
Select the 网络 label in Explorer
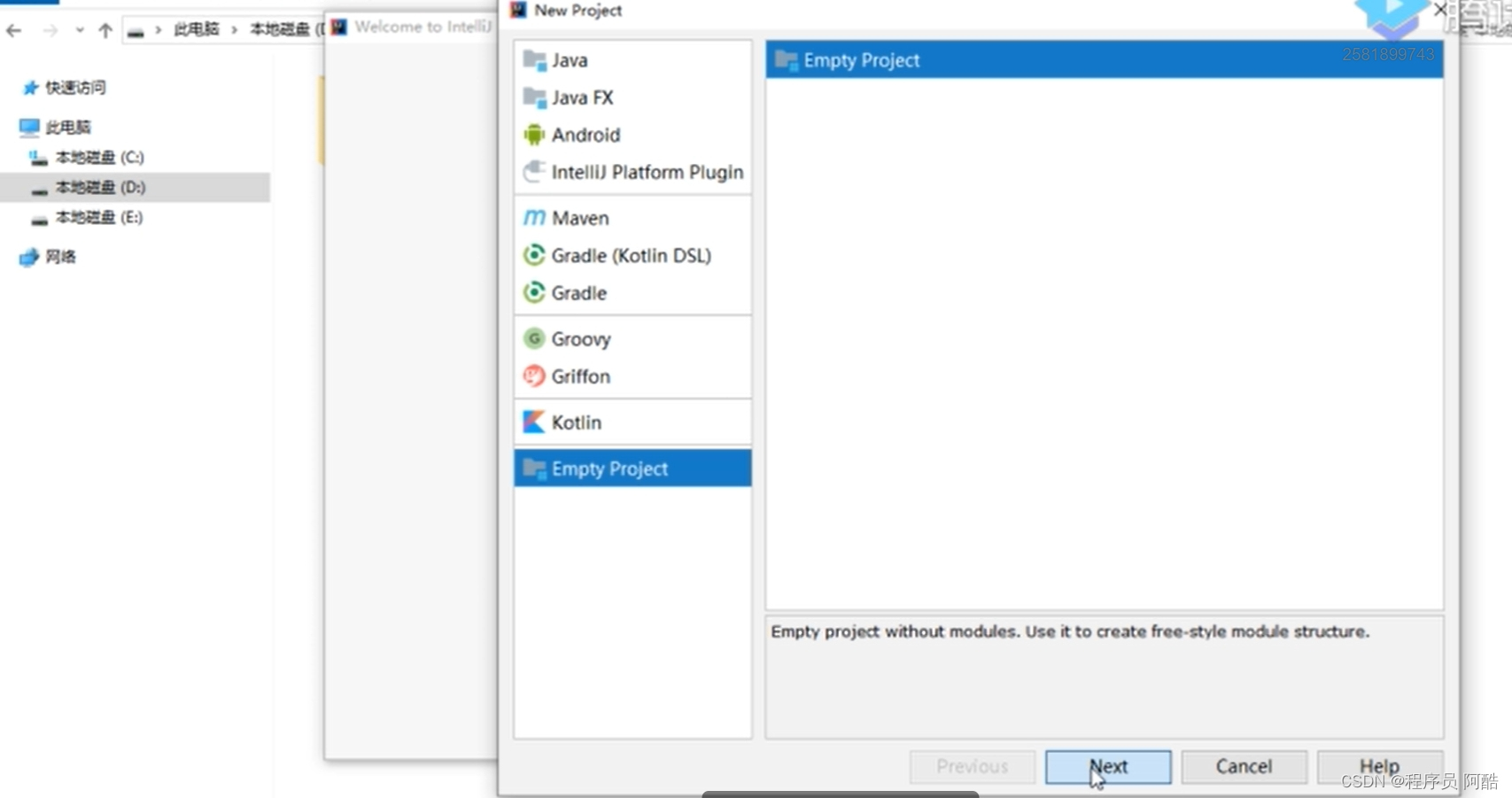coord(60,257)
